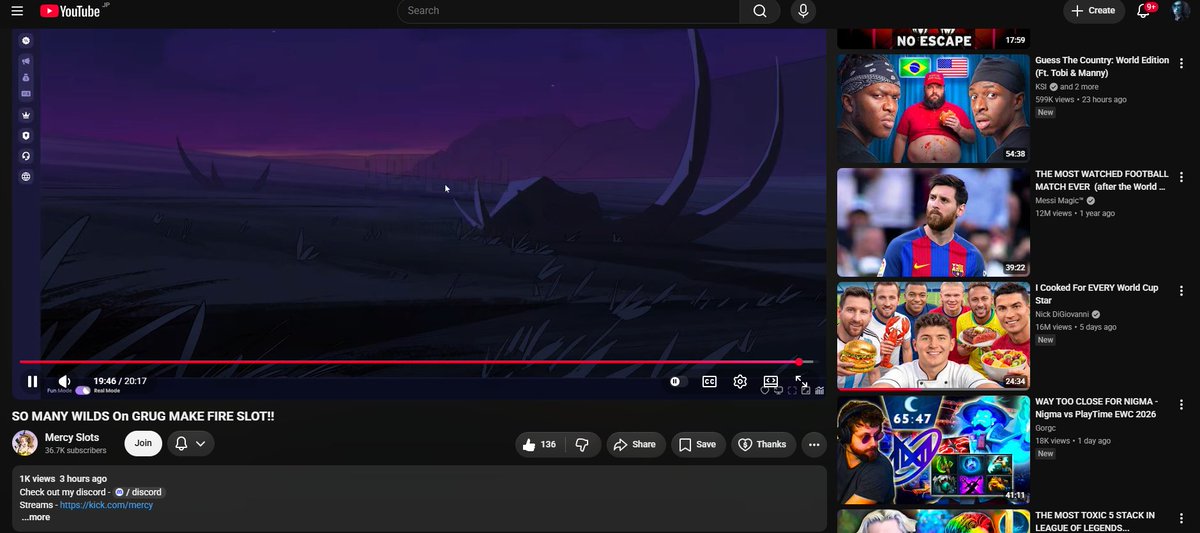This screenshot has height=533, width=1200.
Task: Click '1K views 3 hours ago' text
Action: point(63,479)
